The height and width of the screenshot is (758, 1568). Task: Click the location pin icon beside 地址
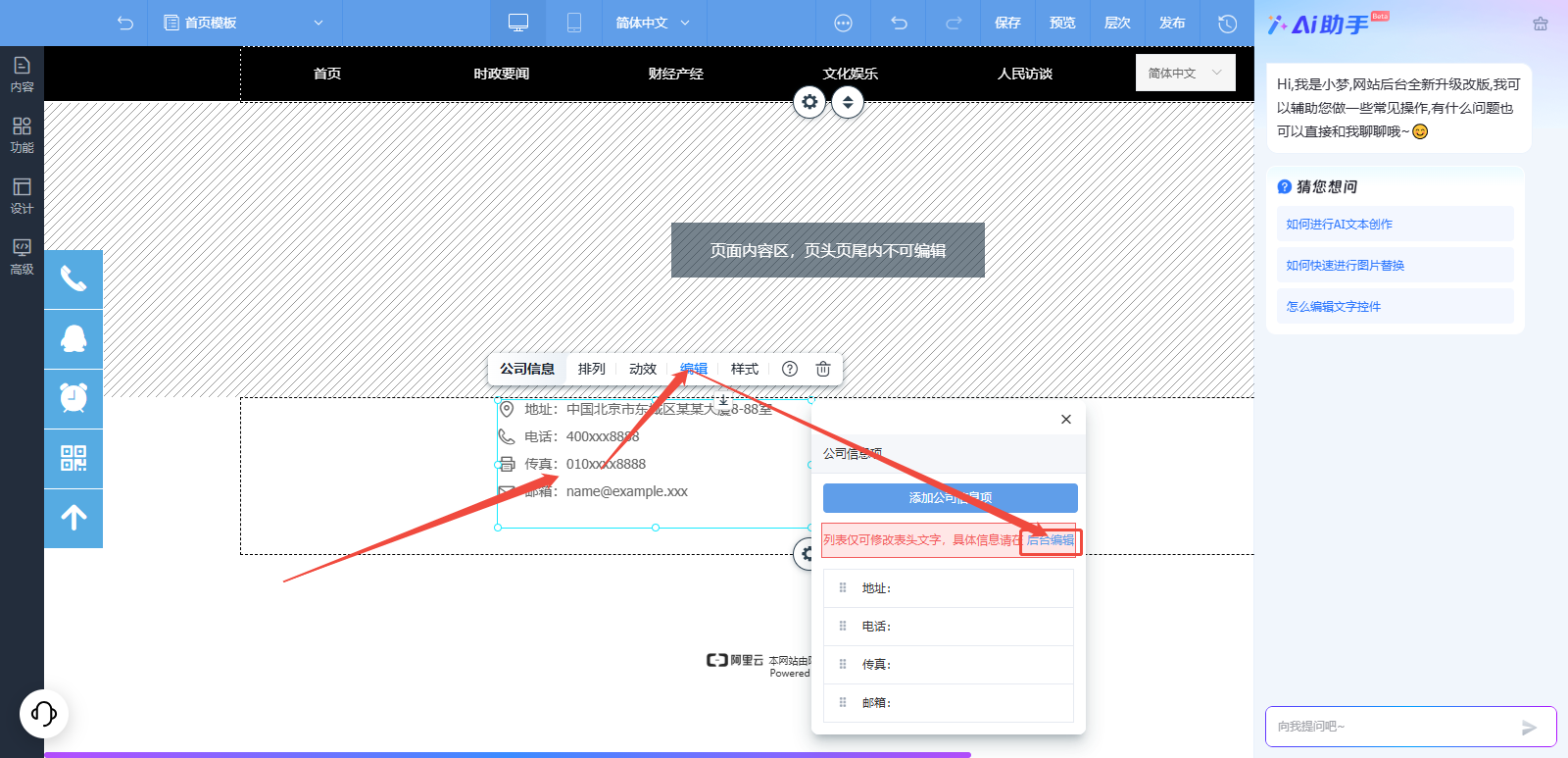point(507,409)
